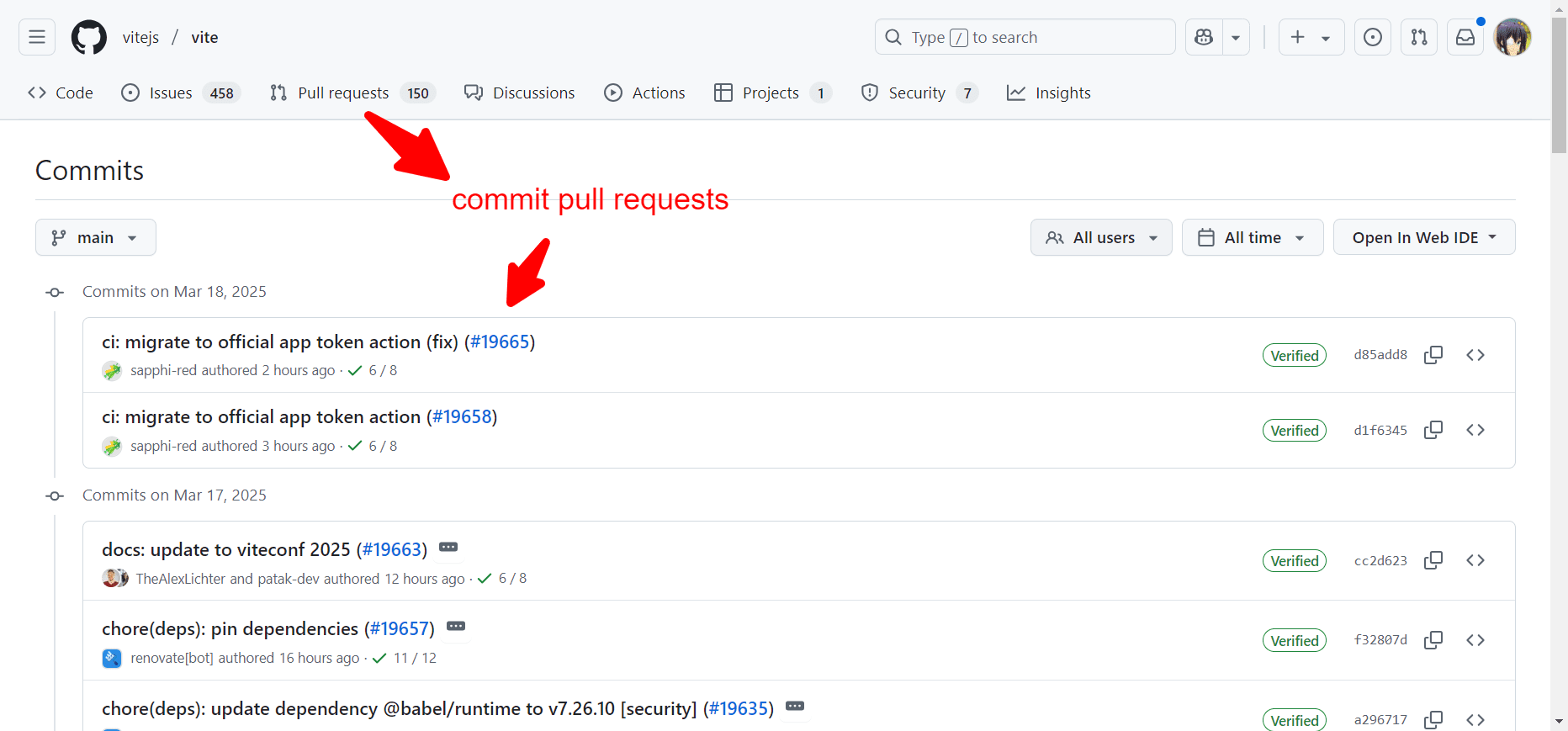The height and width of the screenshot is (731, 1568).
Task: Open the hamburger navigation menu
Action: (37, 37)
